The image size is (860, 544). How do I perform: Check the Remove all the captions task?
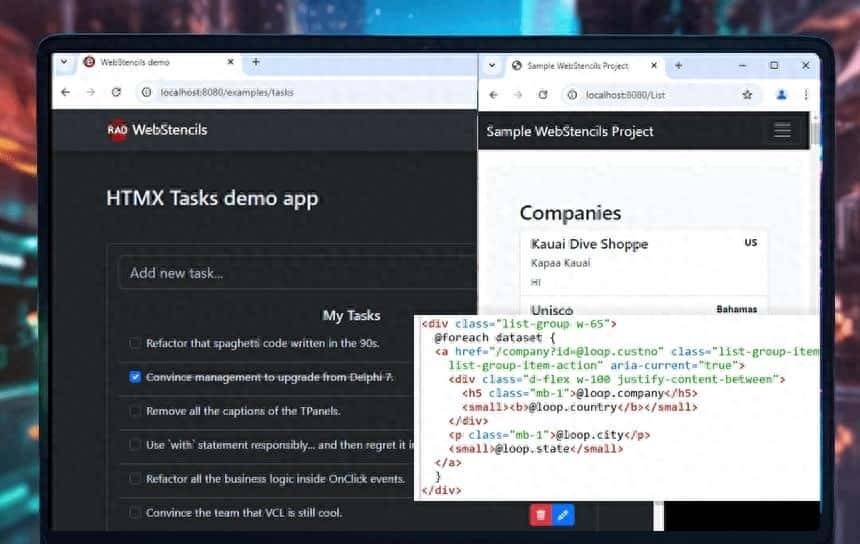pyautogui.click(x=134, y=411)
